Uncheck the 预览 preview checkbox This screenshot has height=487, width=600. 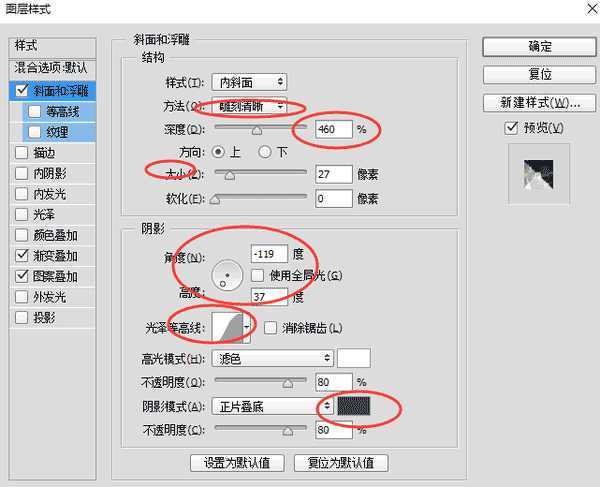[x=513, y=128]
